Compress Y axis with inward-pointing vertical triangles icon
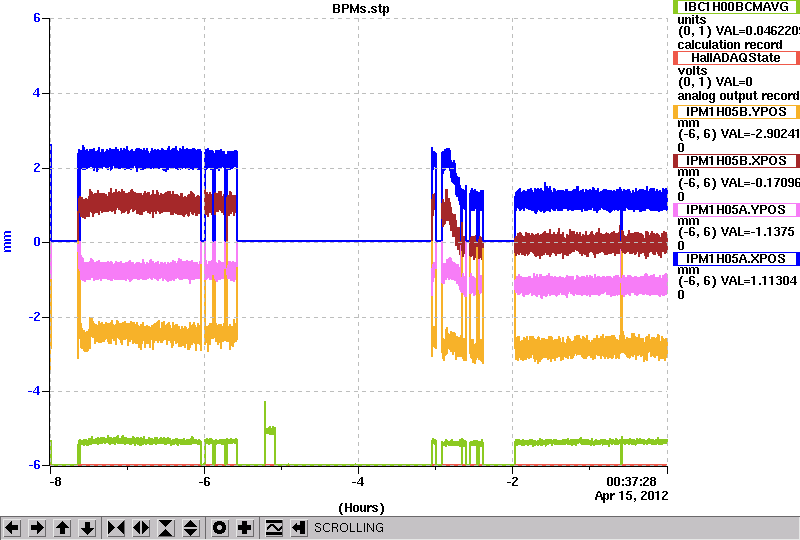800x540 pixels. 166,528
